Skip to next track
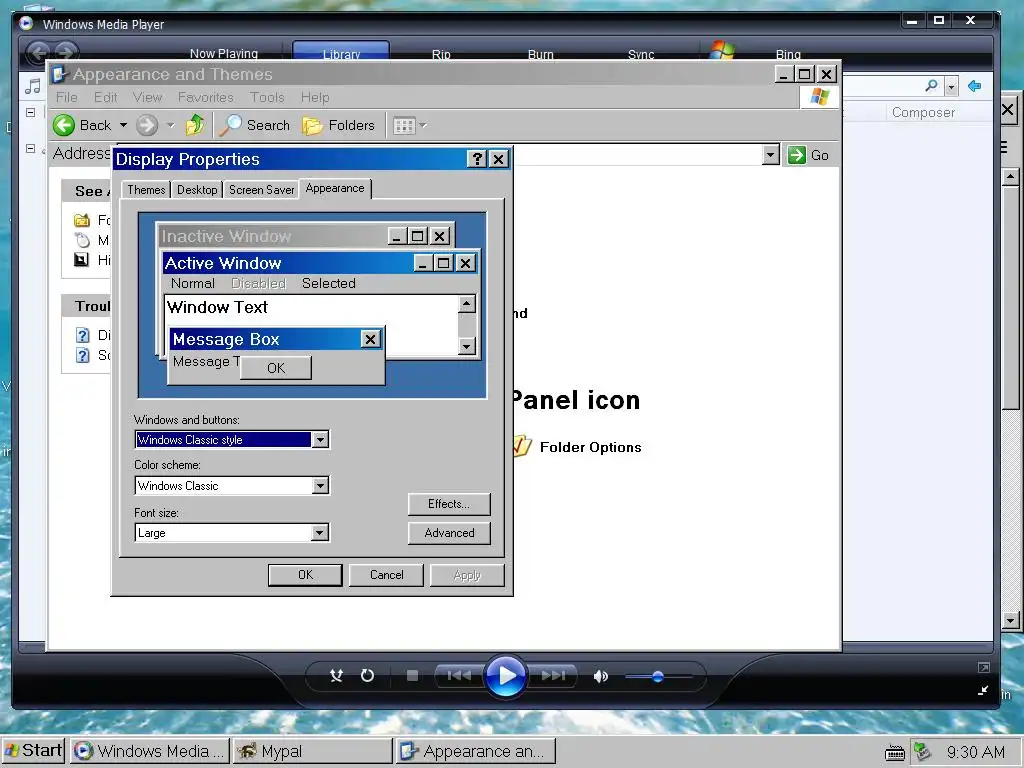1024x768 pixels. click(x=553, y=675)
